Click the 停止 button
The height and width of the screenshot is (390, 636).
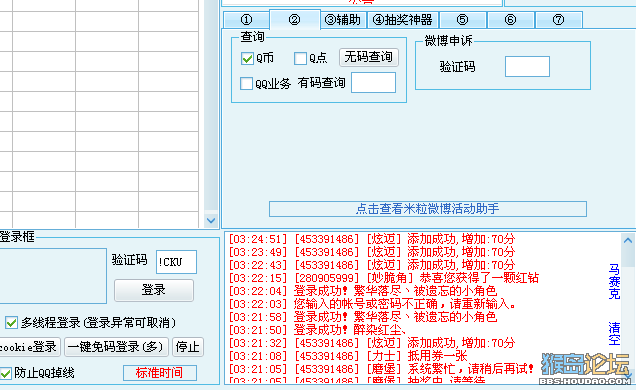click(x=187, y=347)
